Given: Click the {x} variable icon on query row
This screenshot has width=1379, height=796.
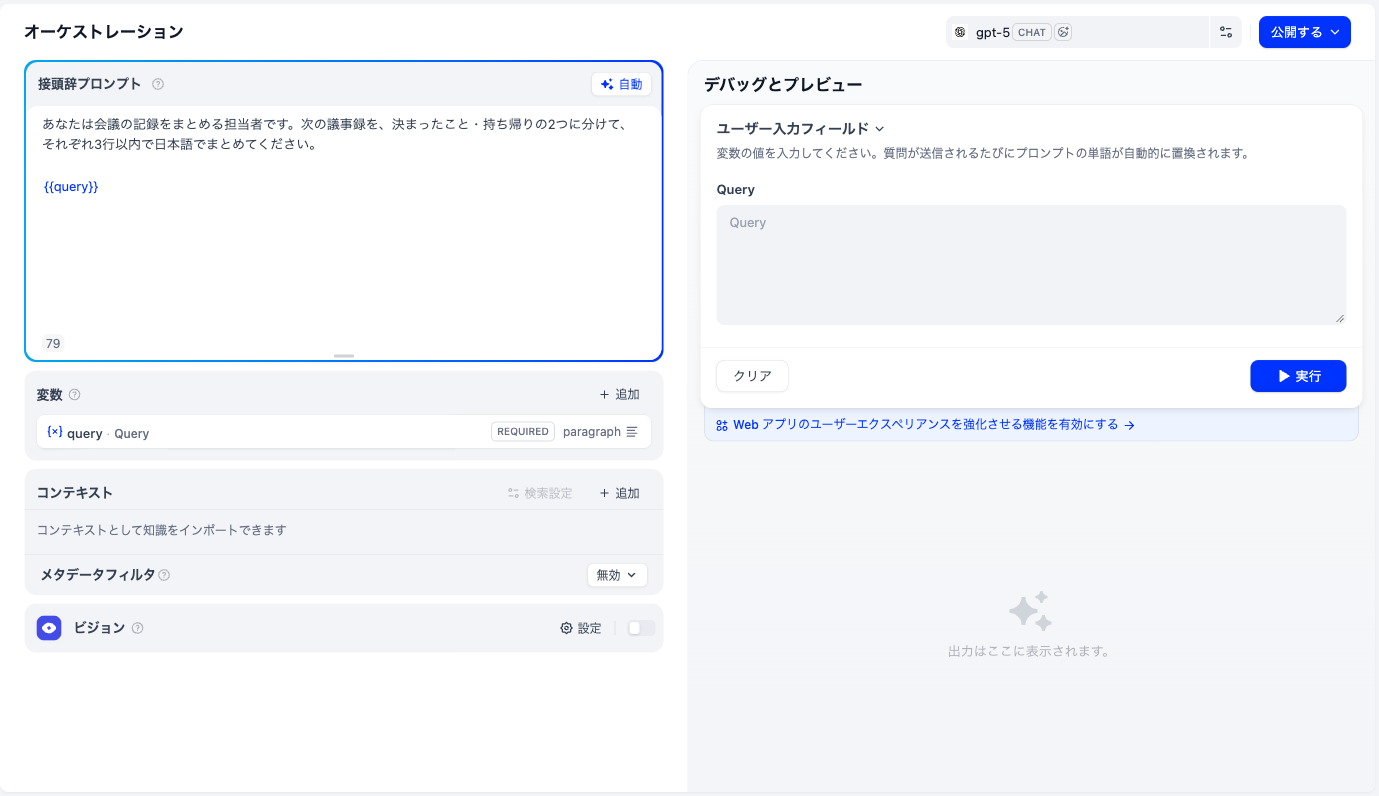Looking at the screenshot, I should click(55, 432).
